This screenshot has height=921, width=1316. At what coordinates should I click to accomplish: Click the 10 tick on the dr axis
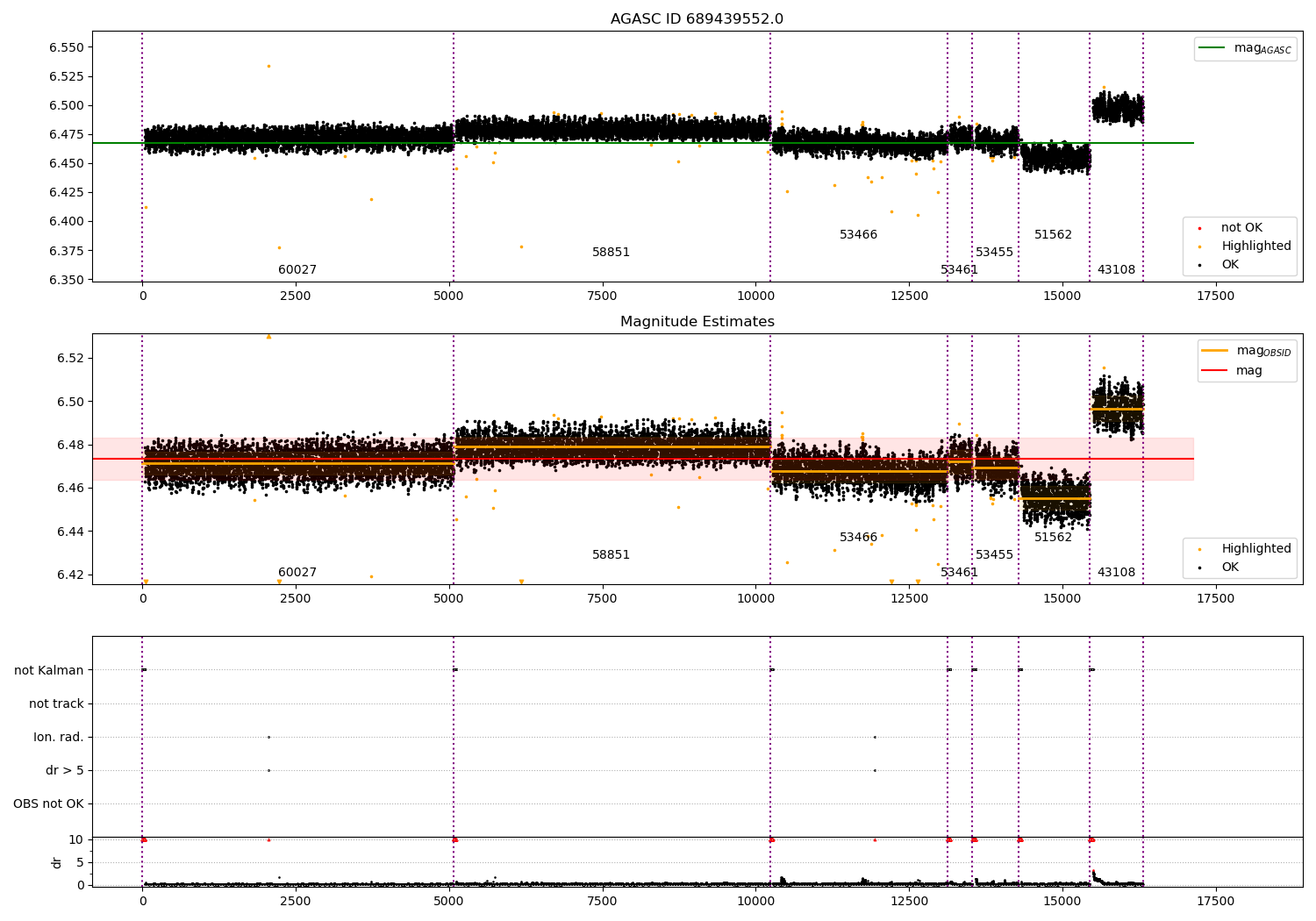76,840
